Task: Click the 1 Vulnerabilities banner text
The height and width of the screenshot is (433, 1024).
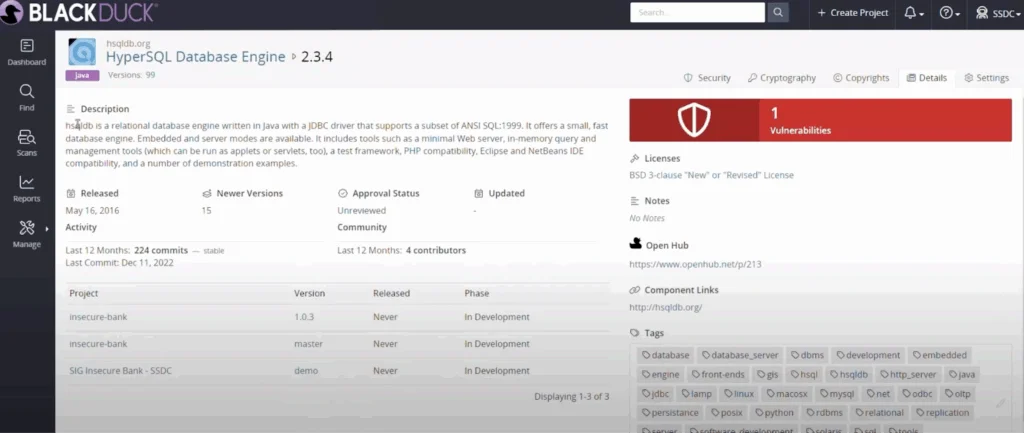Action: tap(800, 121)
